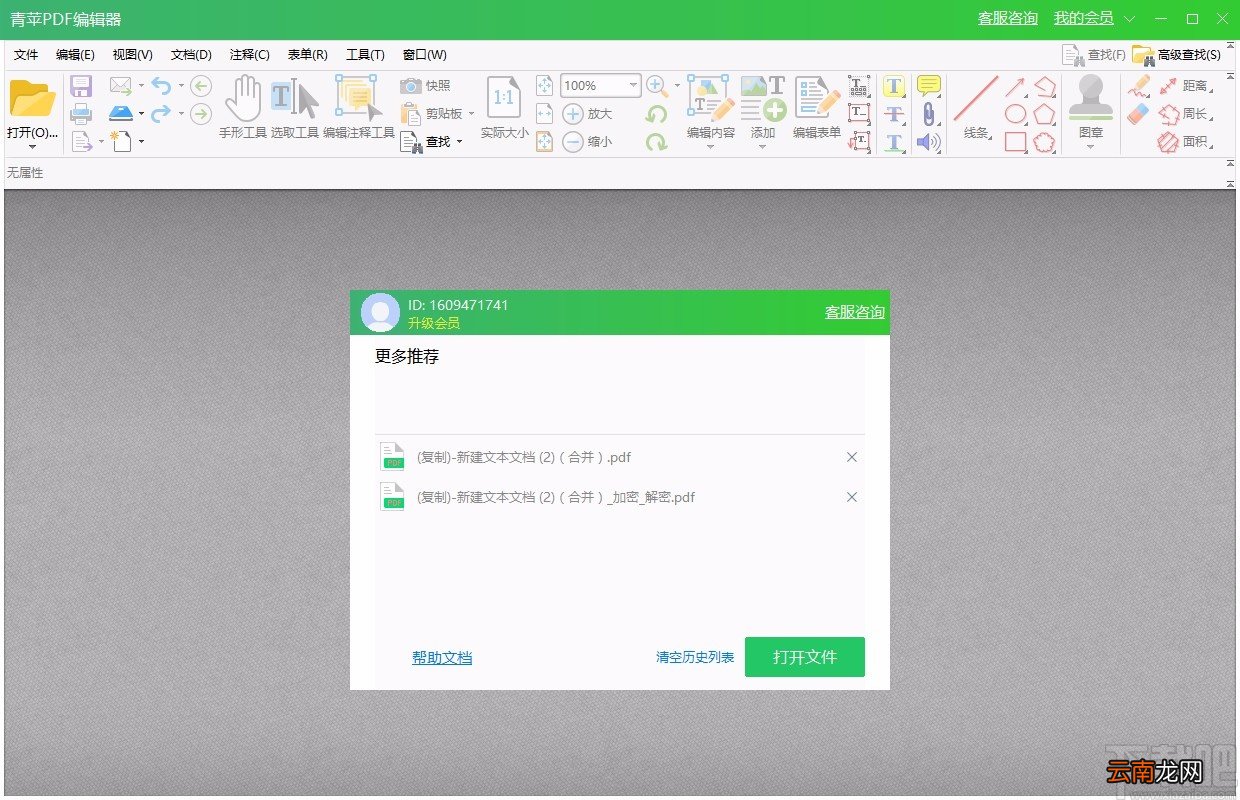Click the redo arrow icon
This screenshot has width=1240, height=800.
pyautogui.click(x=161, y=114)
